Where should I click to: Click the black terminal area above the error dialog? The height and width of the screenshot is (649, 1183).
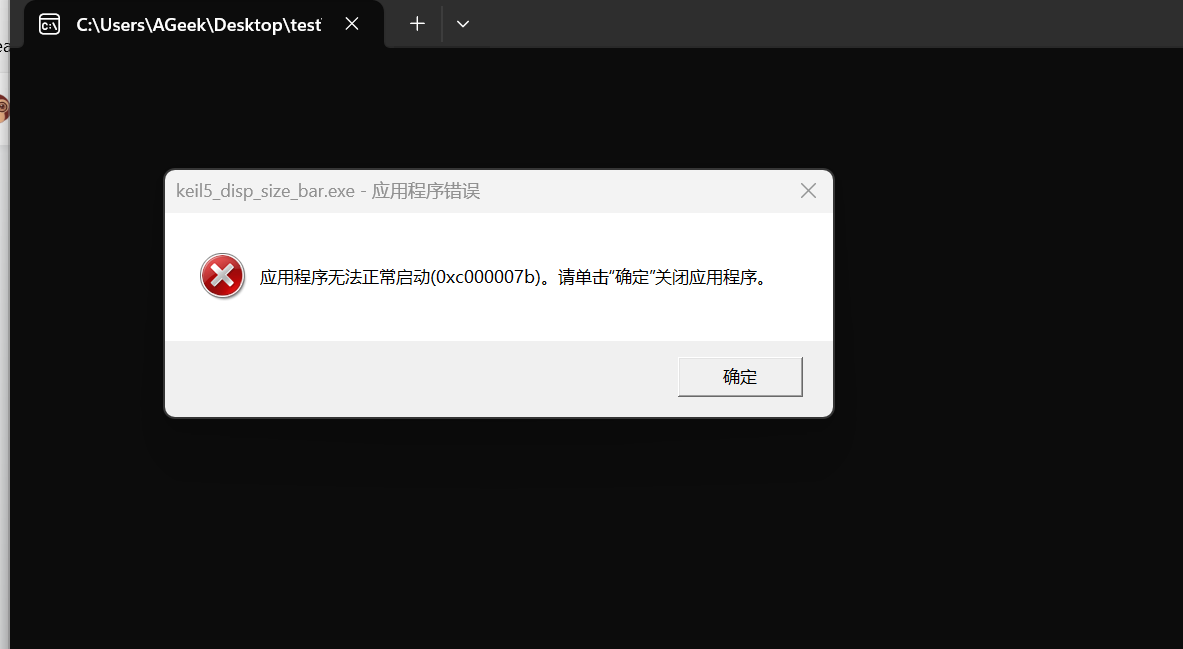click(500, 110)
